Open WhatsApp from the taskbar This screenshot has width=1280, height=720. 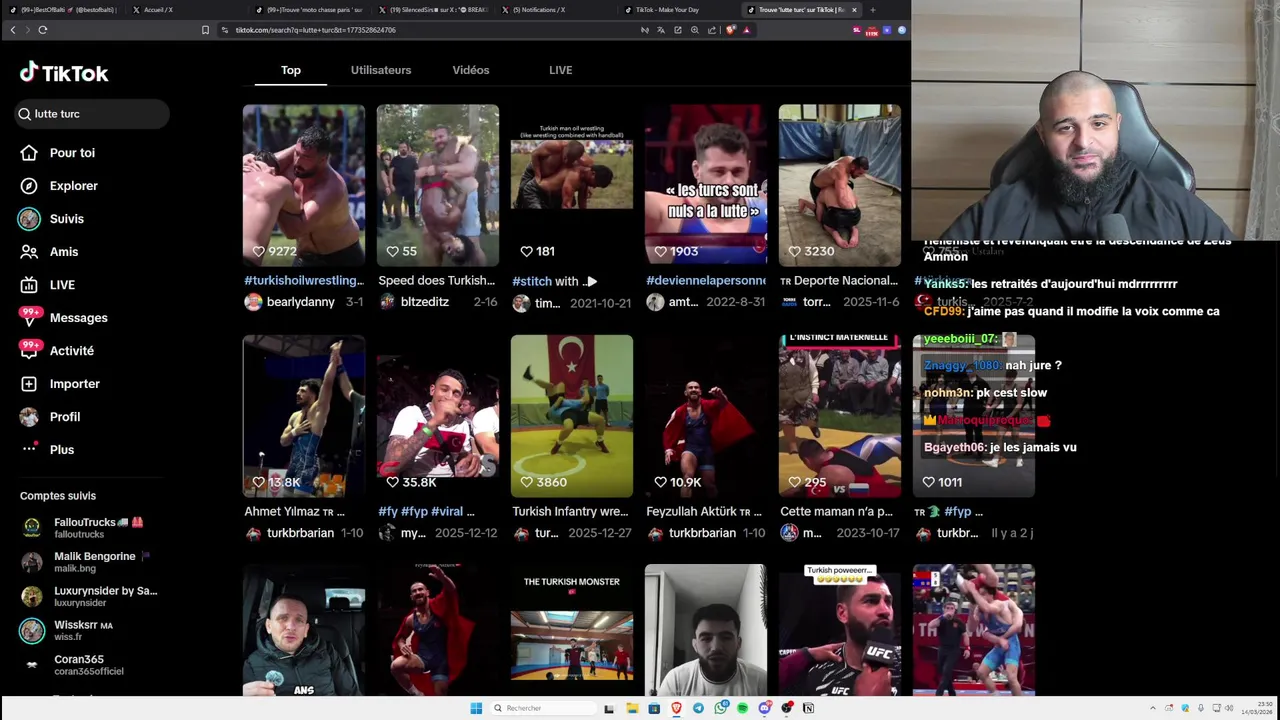pos(721,708)
